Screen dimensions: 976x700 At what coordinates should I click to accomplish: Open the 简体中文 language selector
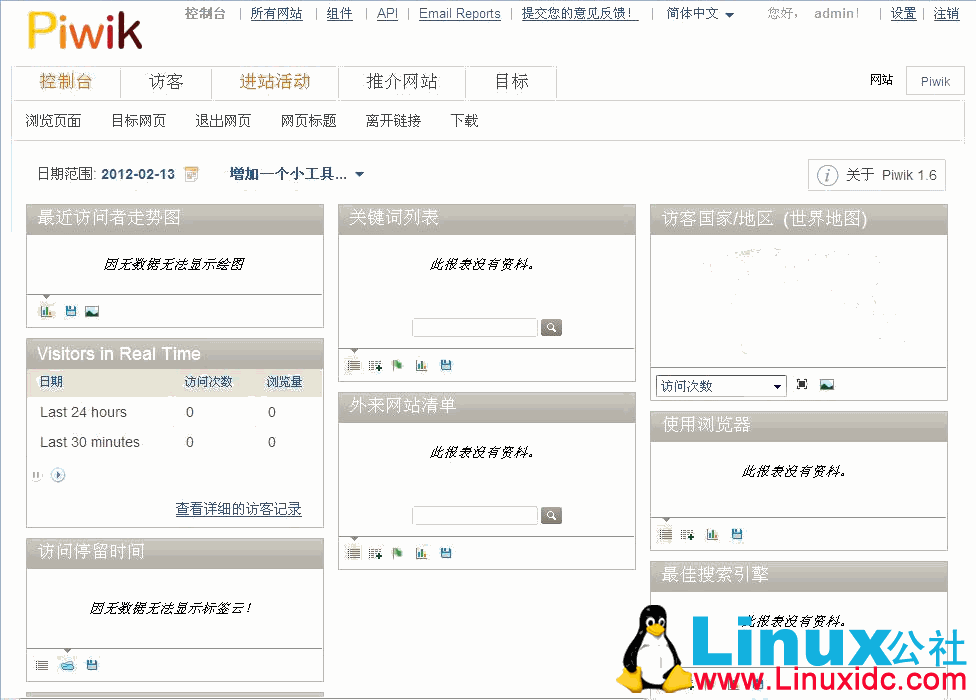(x=700, y=14)
